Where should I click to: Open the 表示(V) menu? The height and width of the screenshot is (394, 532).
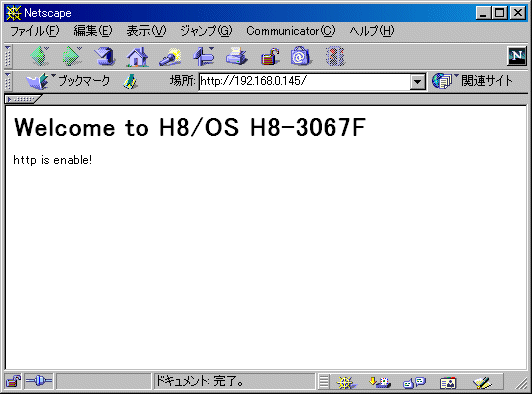pos(146,31)
